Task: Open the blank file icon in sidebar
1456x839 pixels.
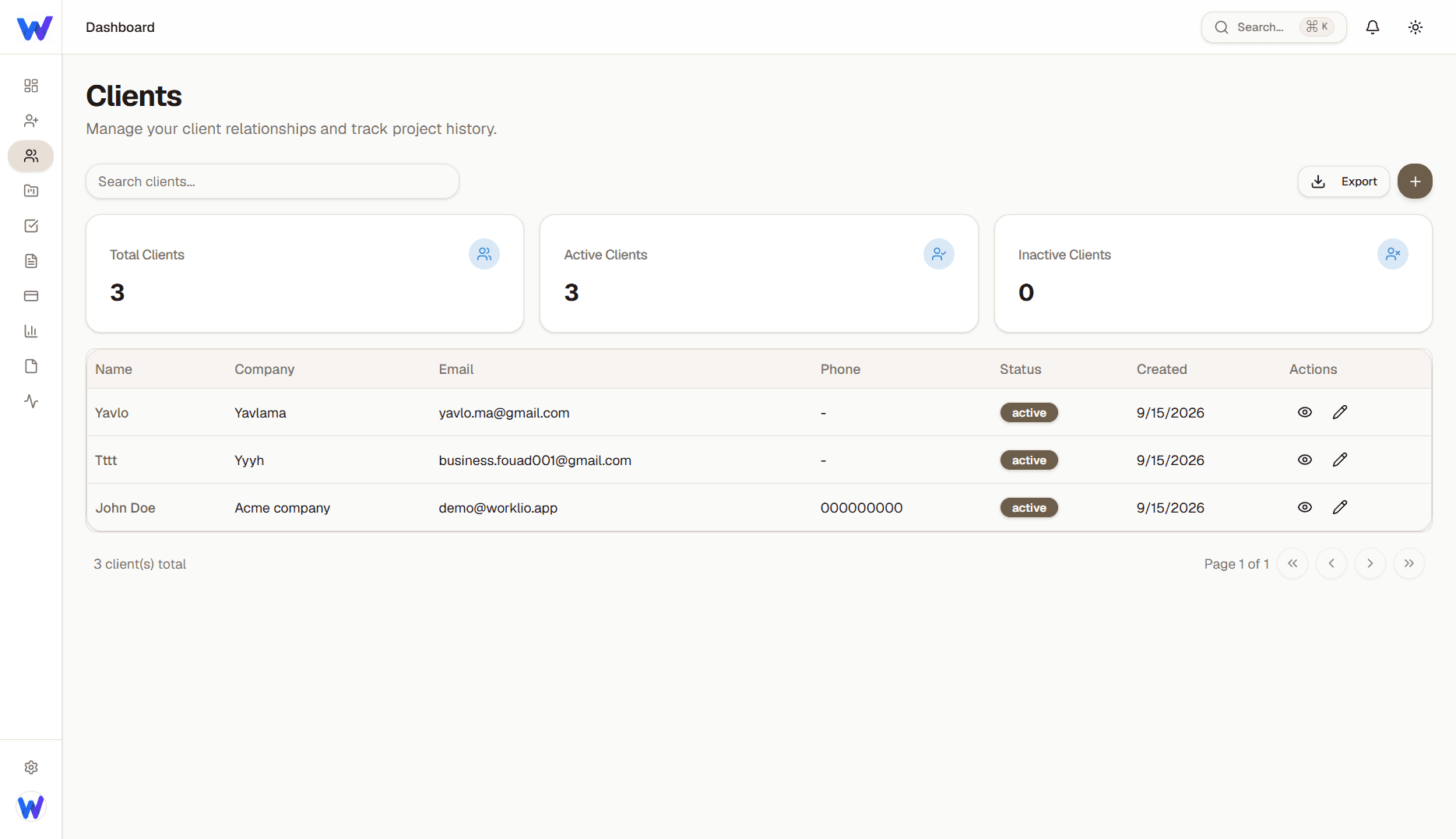Action: 31,366
